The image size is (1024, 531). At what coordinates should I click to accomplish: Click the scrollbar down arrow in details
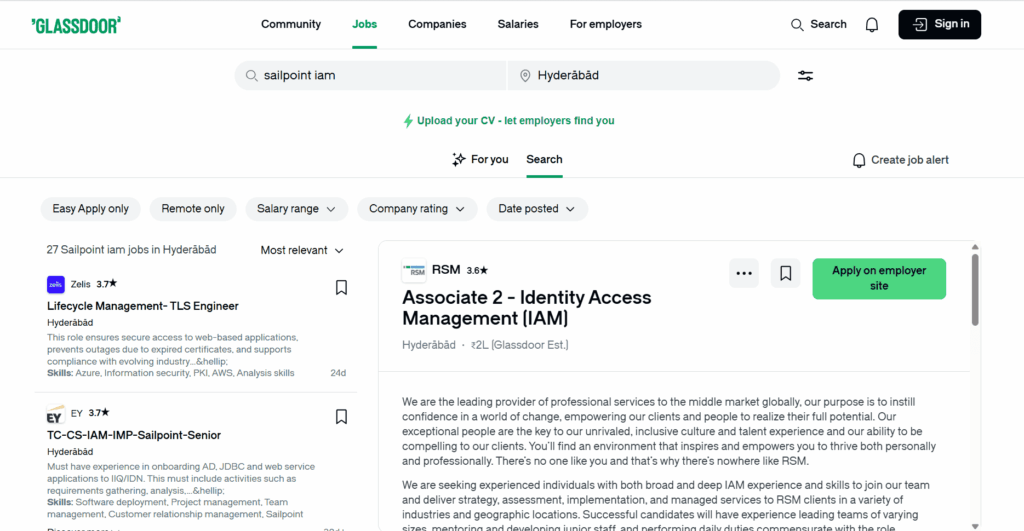(975, 526)
